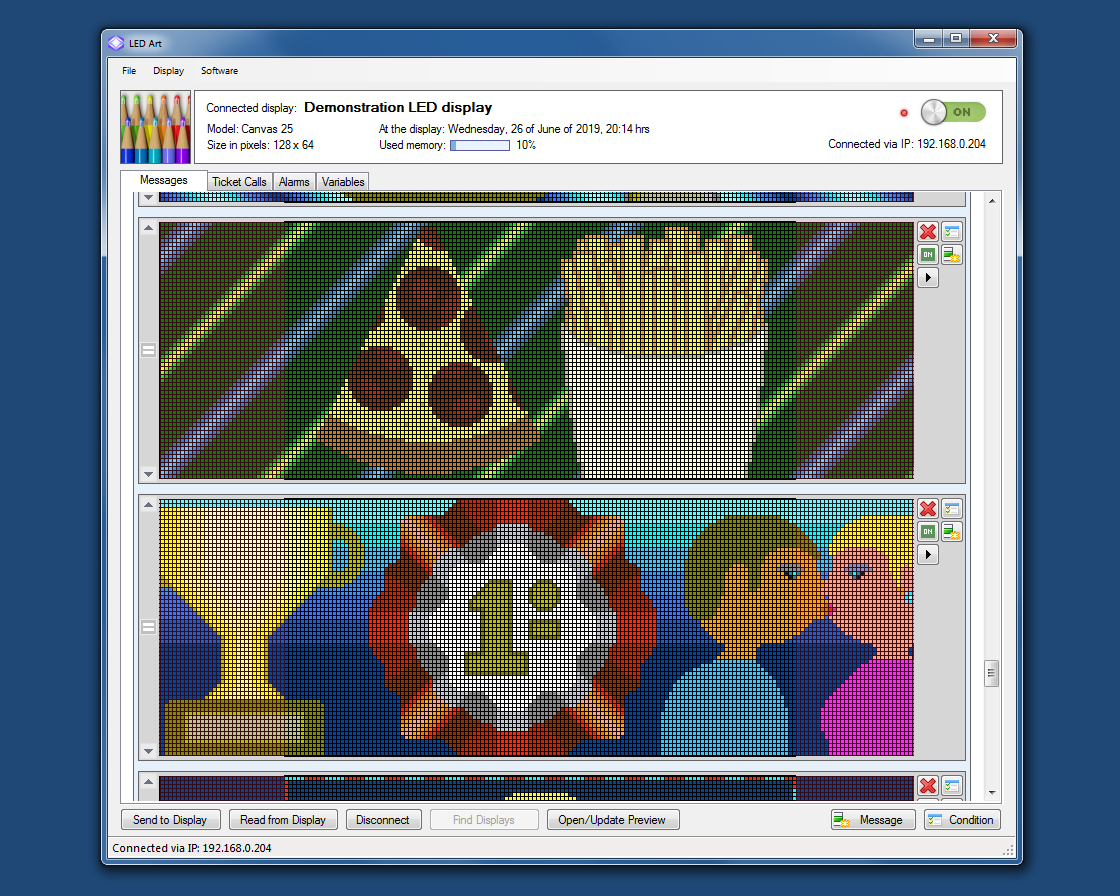
Task: Switch to the Ticket Calls tab
Action: pyautogui.click(x=239, y=182)
